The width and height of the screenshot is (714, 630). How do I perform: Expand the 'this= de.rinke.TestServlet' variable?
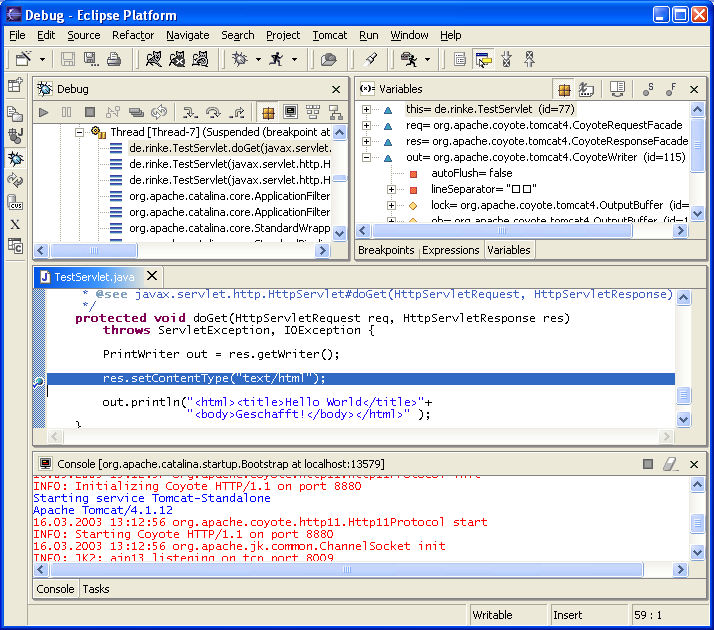click(x=367, y=109)
